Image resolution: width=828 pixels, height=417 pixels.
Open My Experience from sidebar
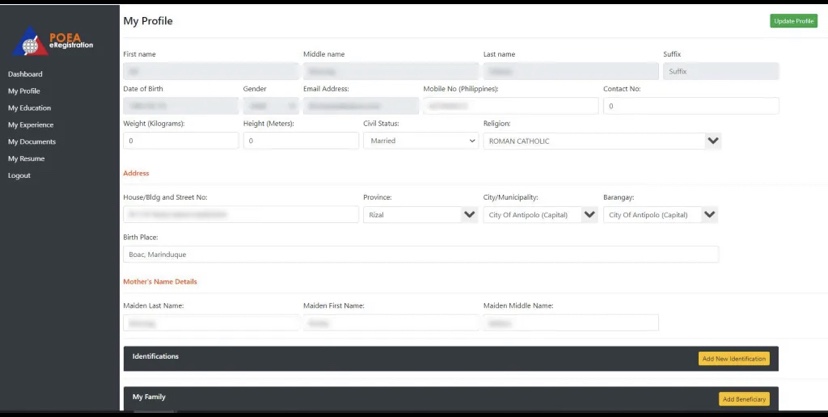31,125
